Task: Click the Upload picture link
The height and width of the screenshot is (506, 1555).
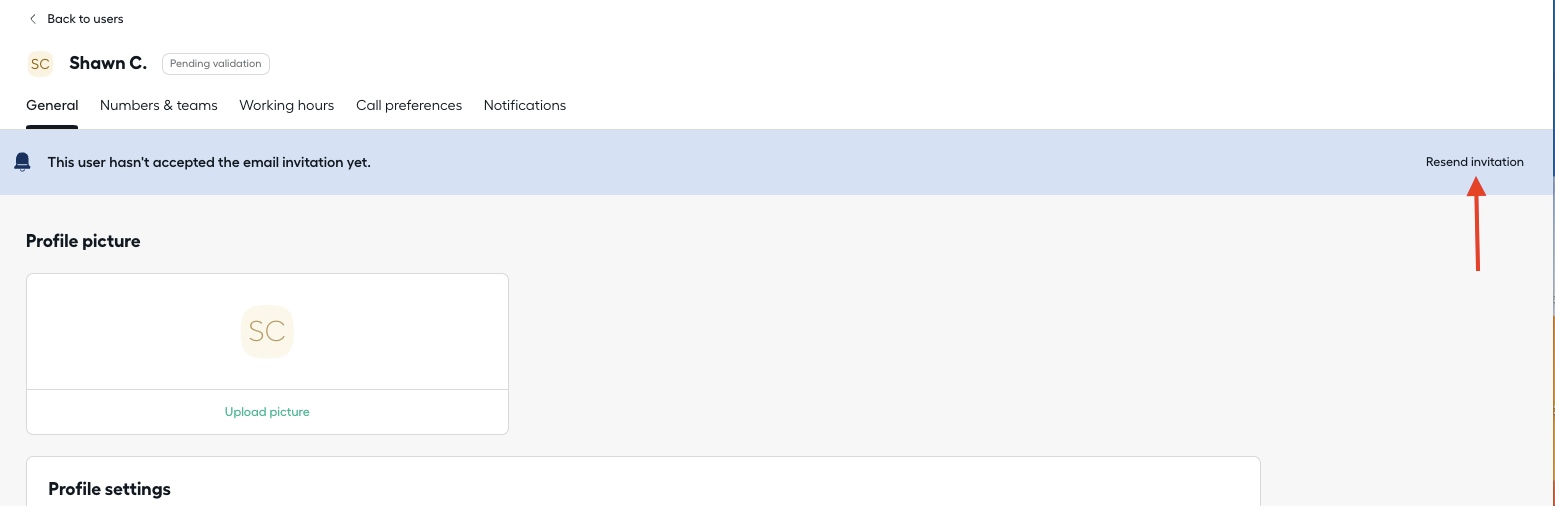Action: click(267, 412)
